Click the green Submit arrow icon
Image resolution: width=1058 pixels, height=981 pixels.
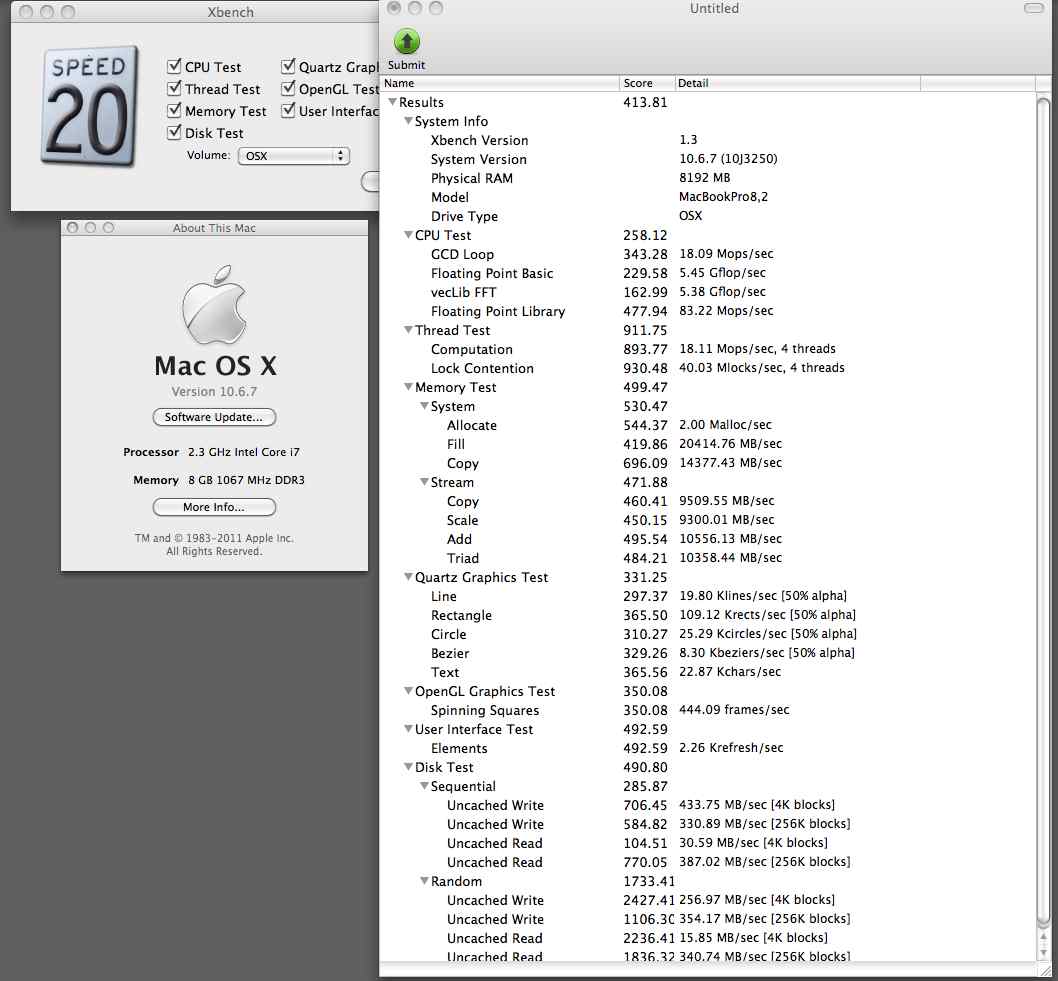[406, 42]
